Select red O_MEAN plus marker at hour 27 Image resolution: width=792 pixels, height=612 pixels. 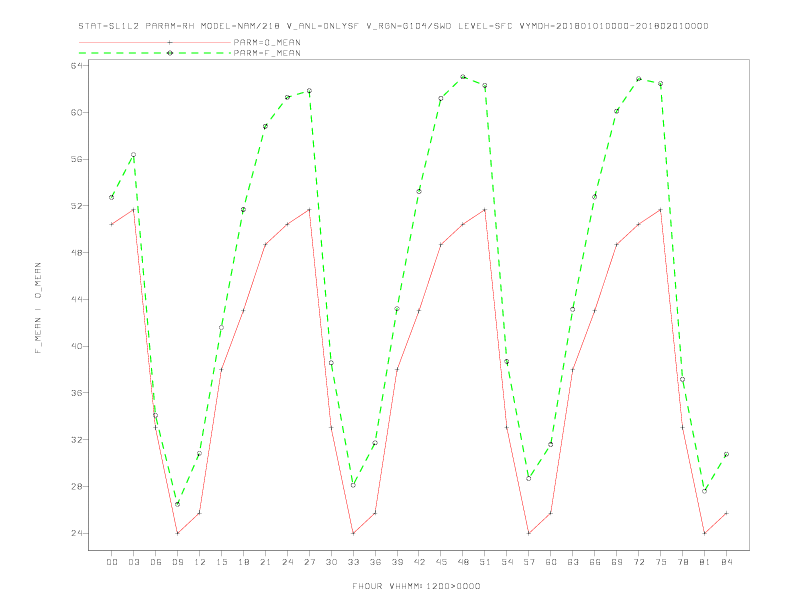click(309, 210)
